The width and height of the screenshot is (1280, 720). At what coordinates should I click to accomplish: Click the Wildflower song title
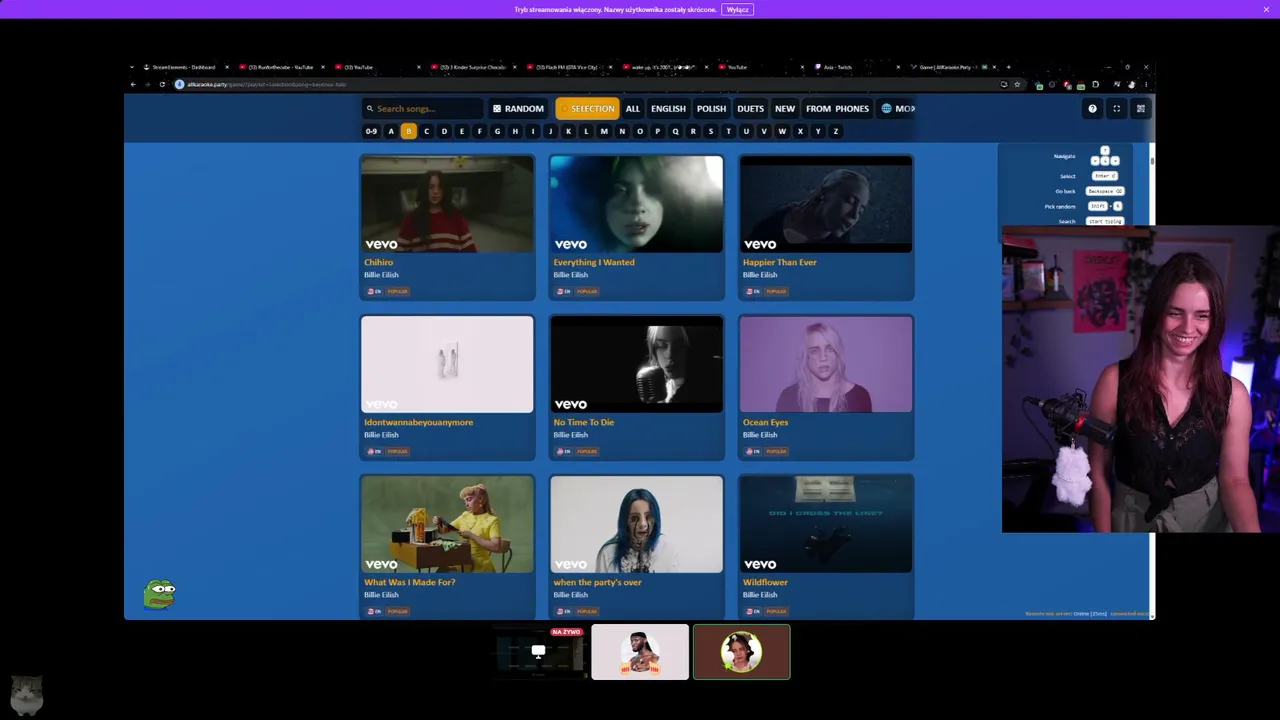[x=765, y=582]
